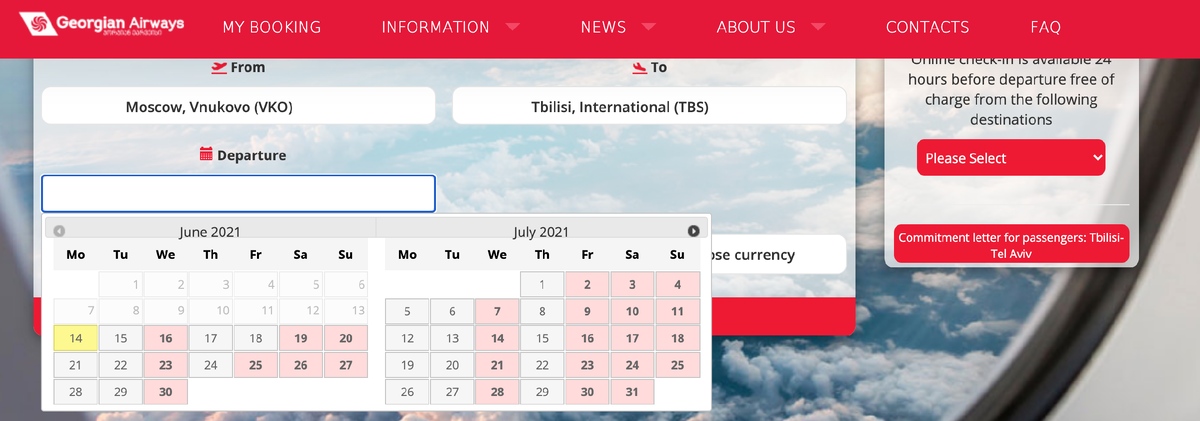1200x421 pixels.
Task: Pick June 15 in calendar
Action: pyautogui.click(x=121, y=338)
